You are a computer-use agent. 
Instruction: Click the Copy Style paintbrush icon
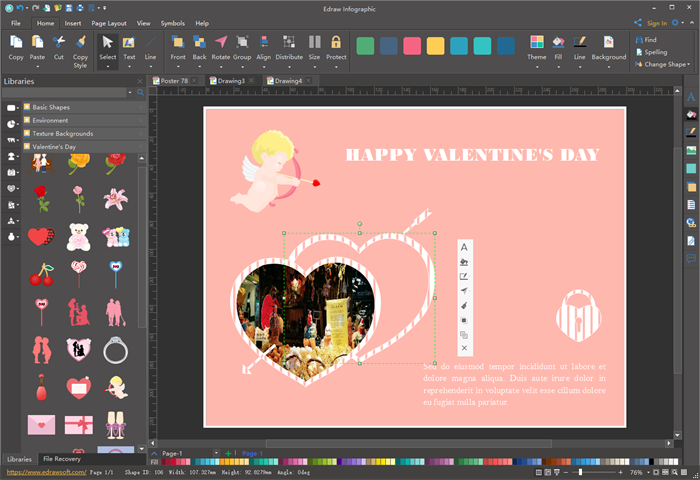coord(80,43)
